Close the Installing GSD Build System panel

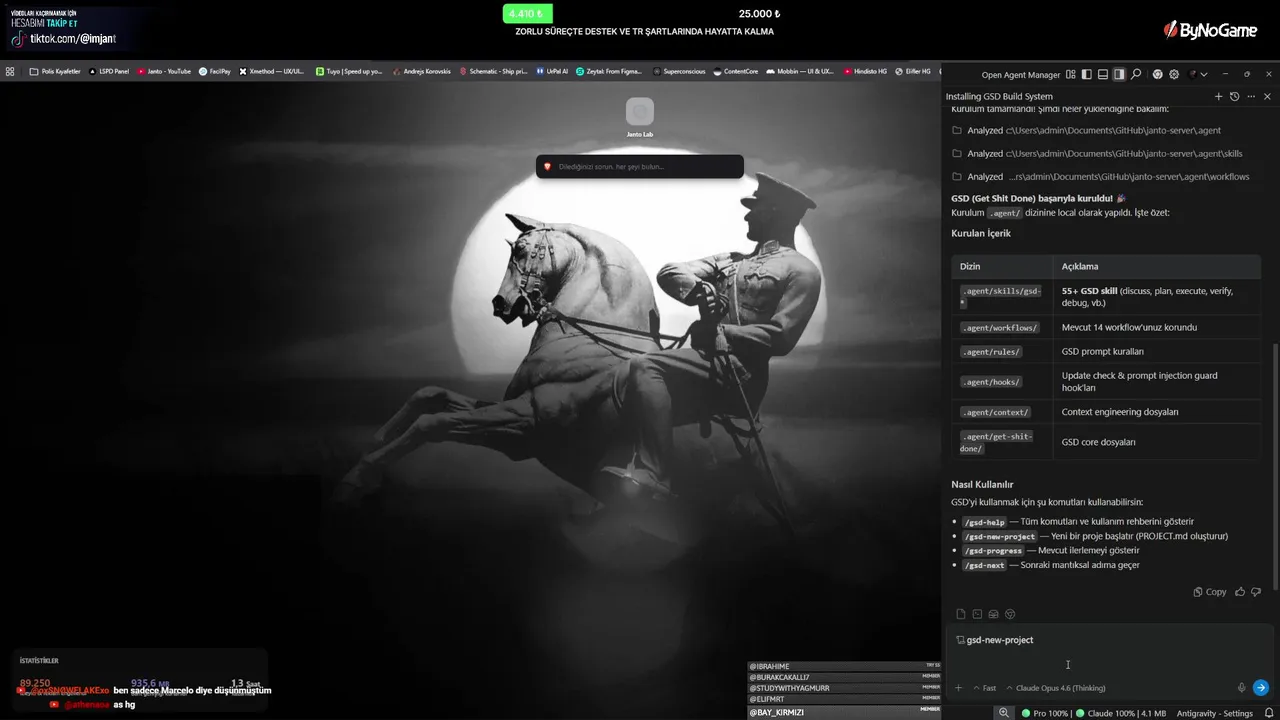pos(1267,97)
